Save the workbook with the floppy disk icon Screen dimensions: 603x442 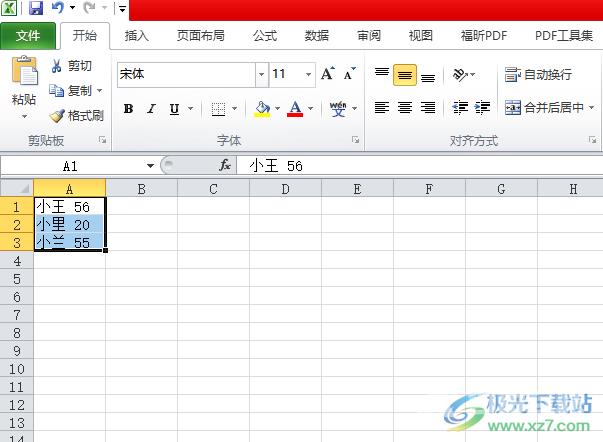36,7
